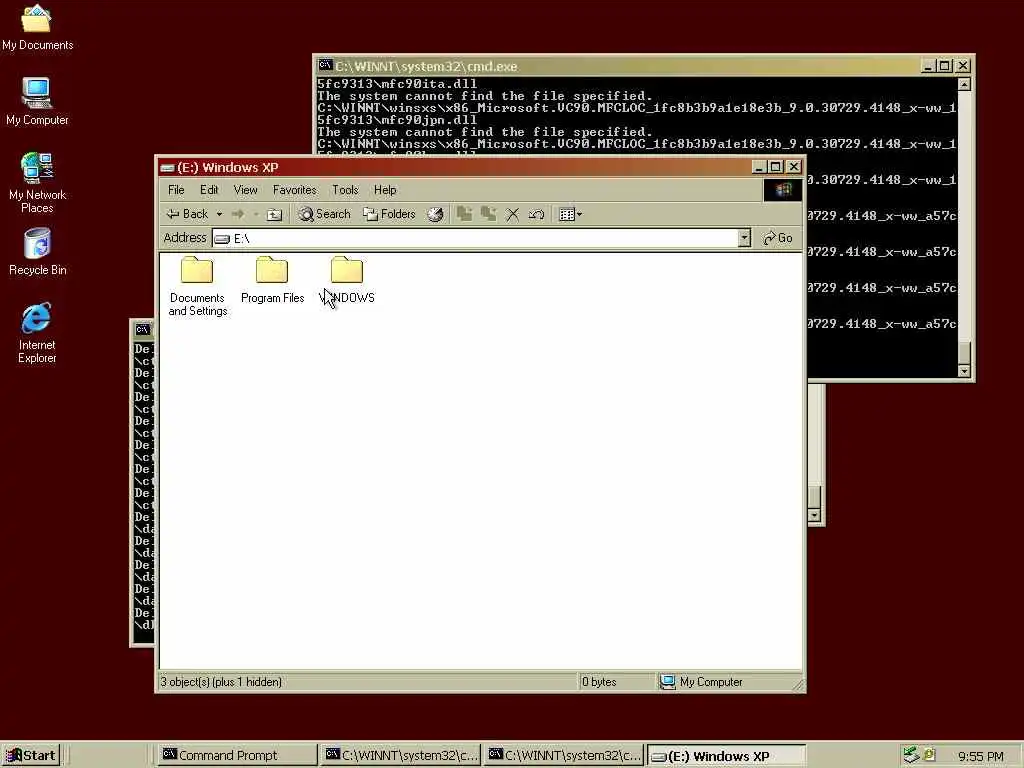Viewport: 1024px width, 768px height.
Task: Click the second system tray icon
Action: click(929, 755)
